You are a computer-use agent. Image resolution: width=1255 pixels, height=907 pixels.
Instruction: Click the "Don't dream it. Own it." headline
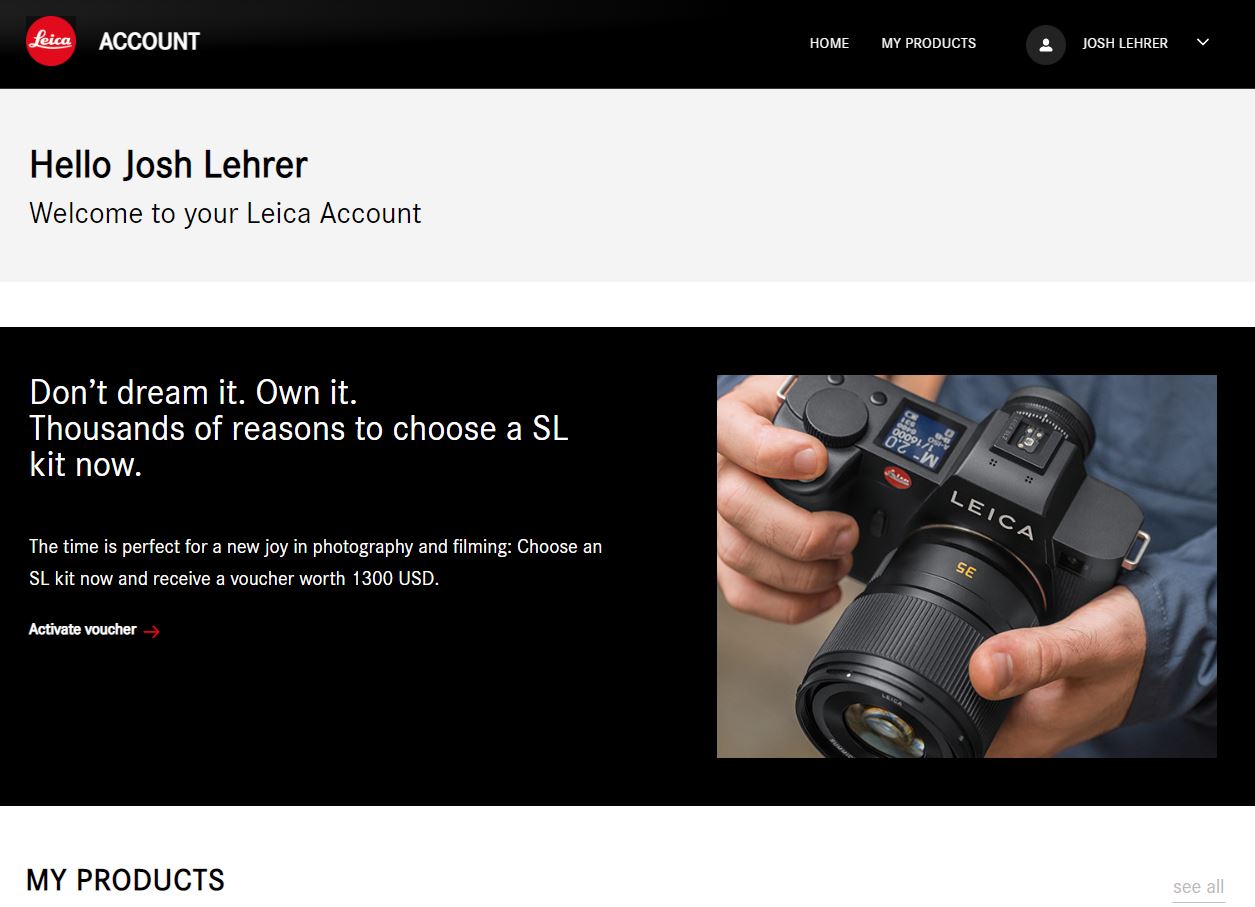(193, 391)
